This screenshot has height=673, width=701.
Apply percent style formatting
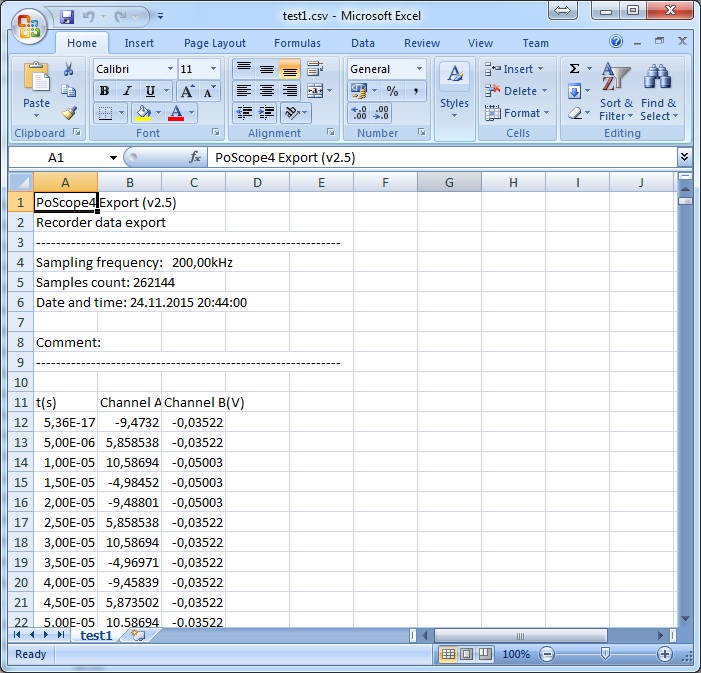pos(392,91)
